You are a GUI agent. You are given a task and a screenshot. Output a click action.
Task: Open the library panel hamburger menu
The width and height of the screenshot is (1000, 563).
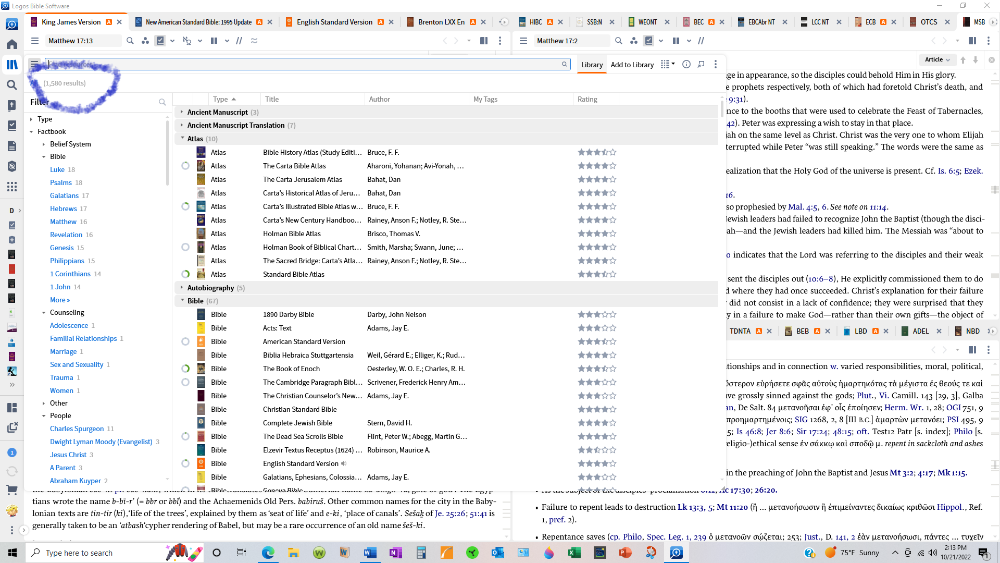34,64
